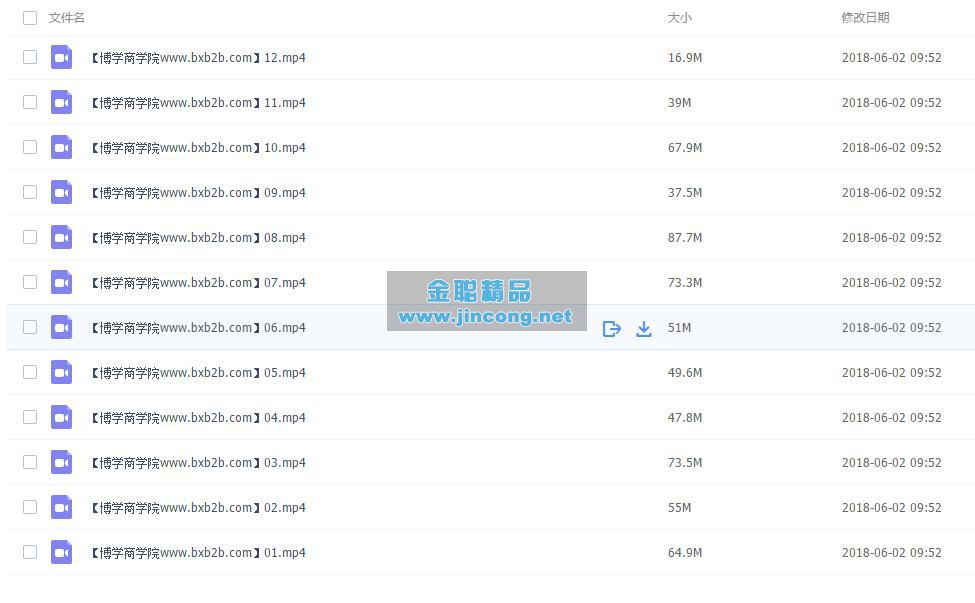Open file name ending in 03.mp4

tap(198, 463)
